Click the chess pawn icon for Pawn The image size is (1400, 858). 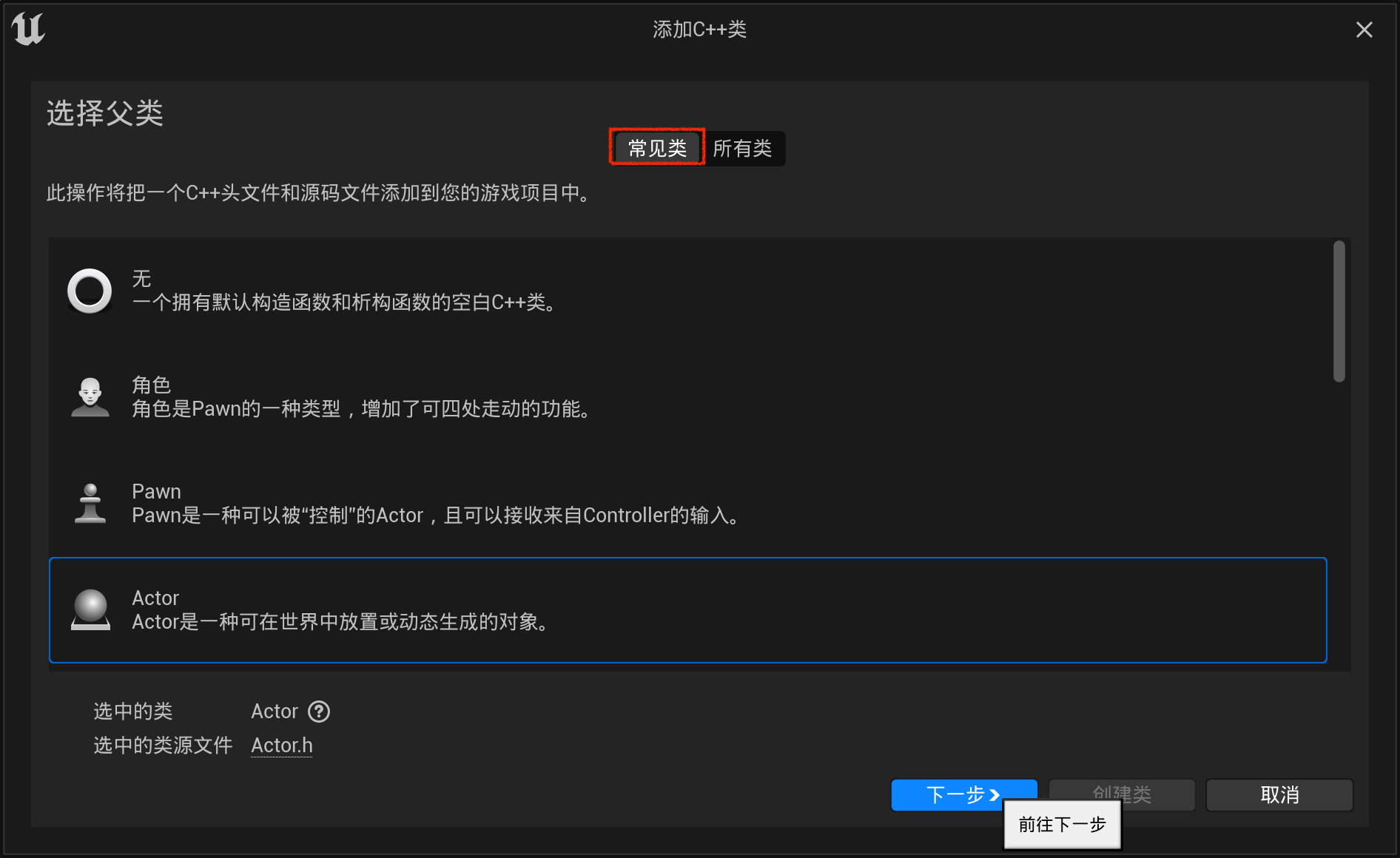pyautogui.click(x=90, y=503)
